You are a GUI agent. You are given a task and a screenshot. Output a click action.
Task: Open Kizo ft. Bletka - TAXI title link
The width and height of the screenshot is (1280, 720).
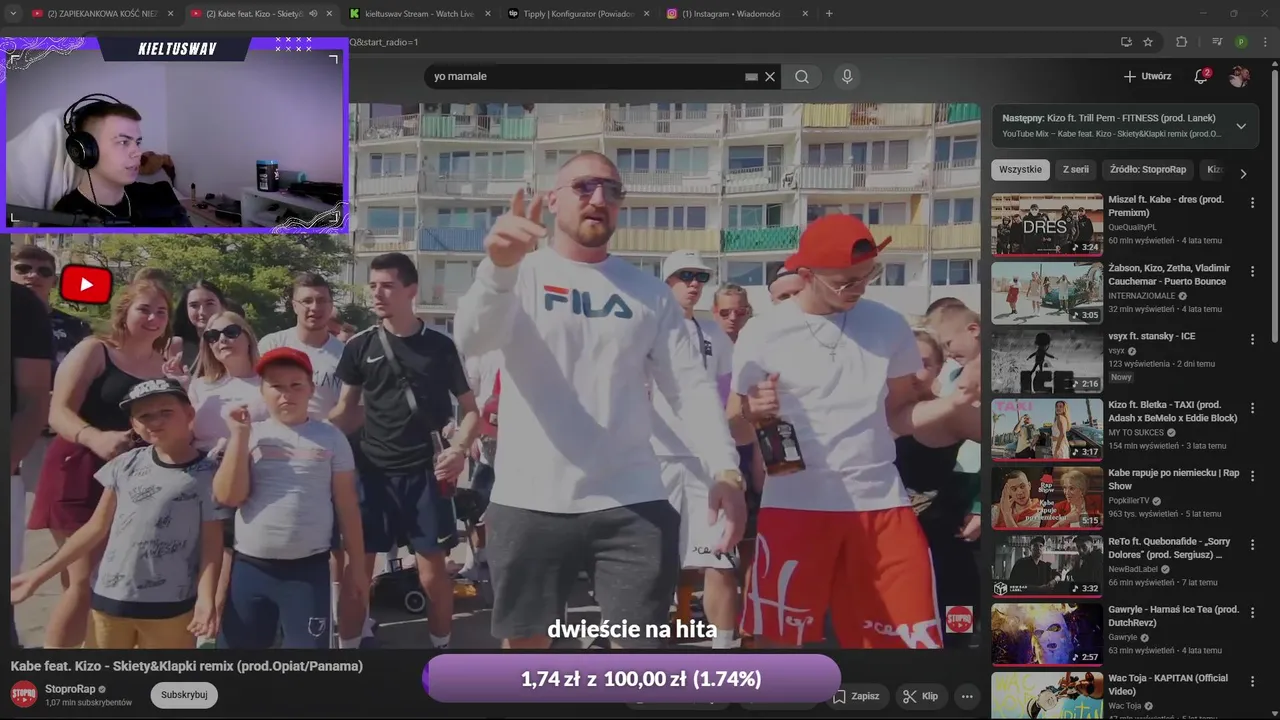click(x=1173, y=411)
